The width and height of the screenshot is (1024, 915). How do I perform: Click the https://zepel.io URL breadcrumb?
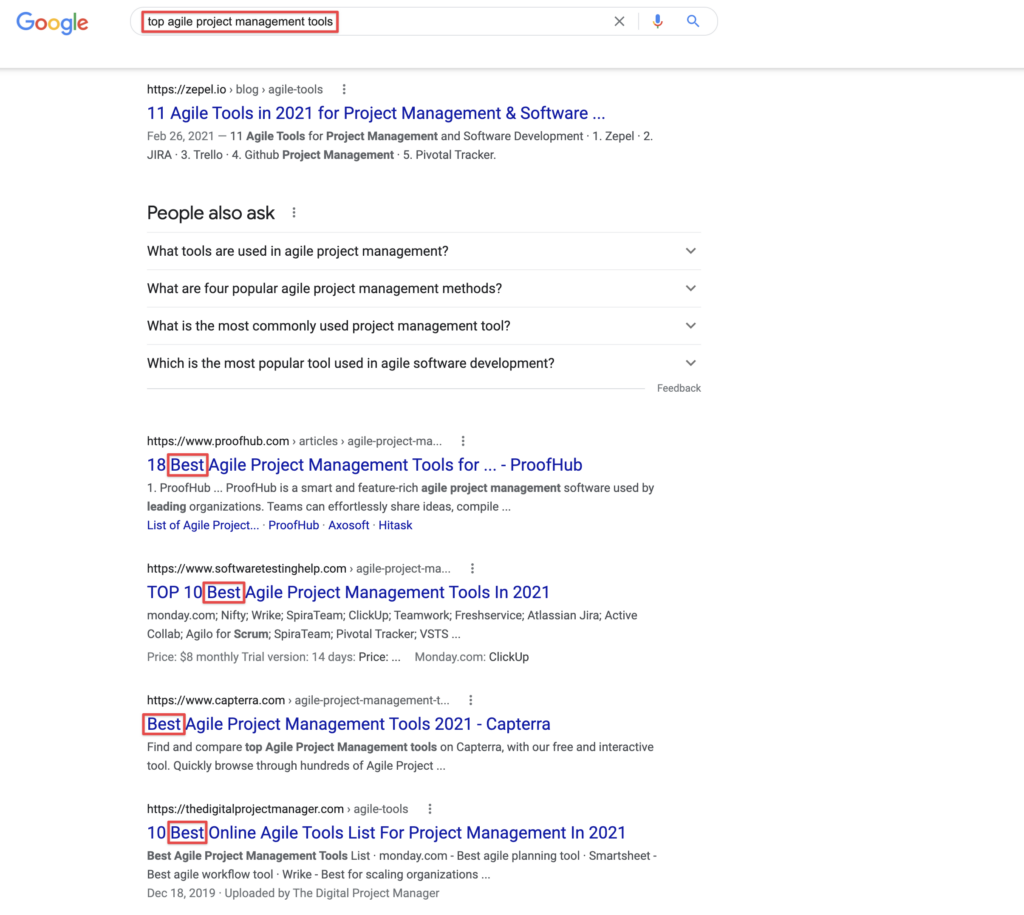[235, 89]
